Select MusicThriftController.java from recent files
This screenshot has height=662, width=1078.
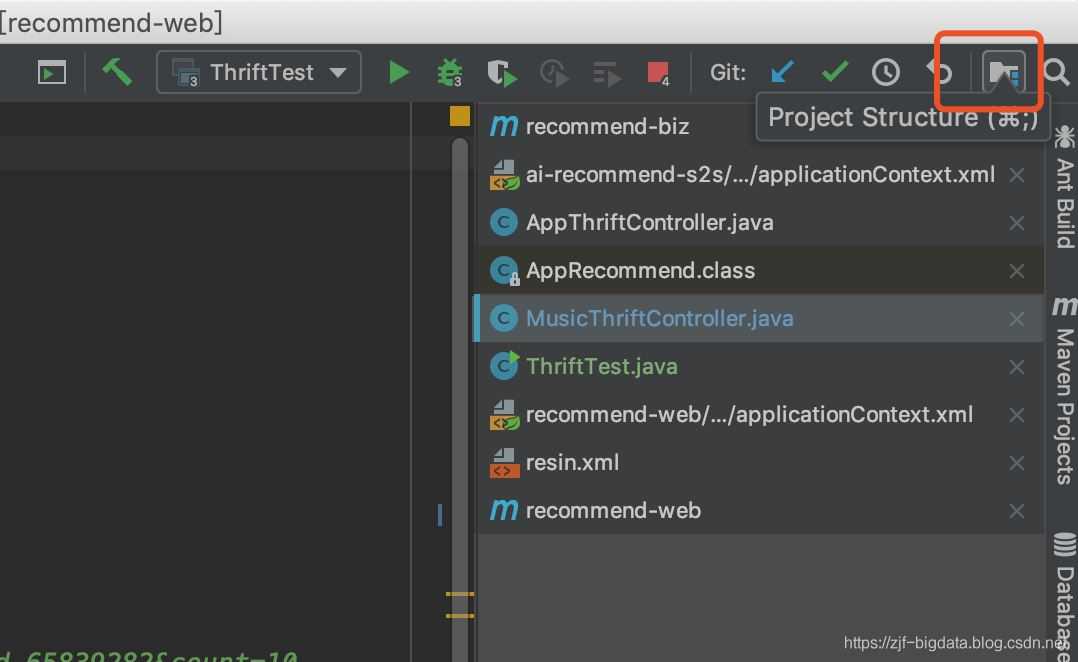pos(660,318)
